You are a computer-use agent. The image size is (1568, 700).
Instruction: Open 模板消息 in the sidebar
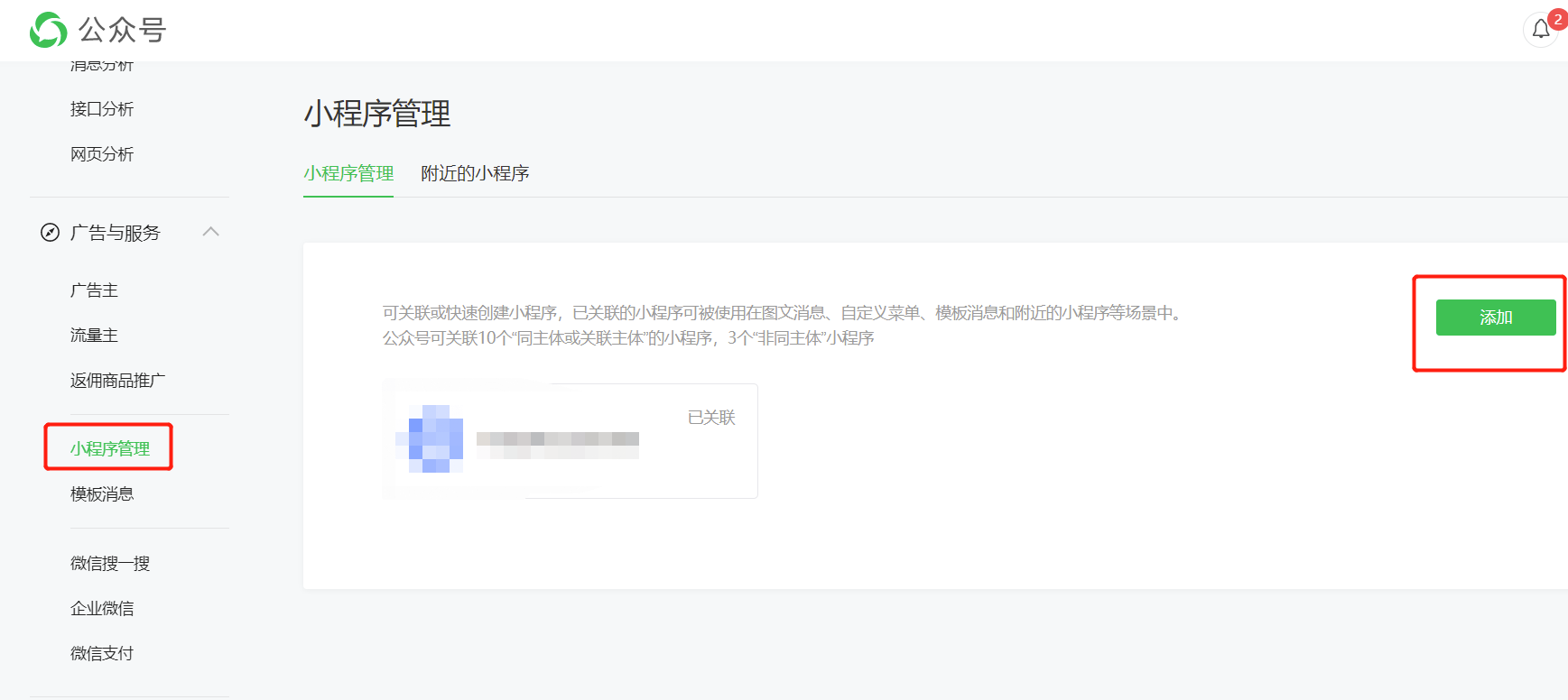point(102,494)
